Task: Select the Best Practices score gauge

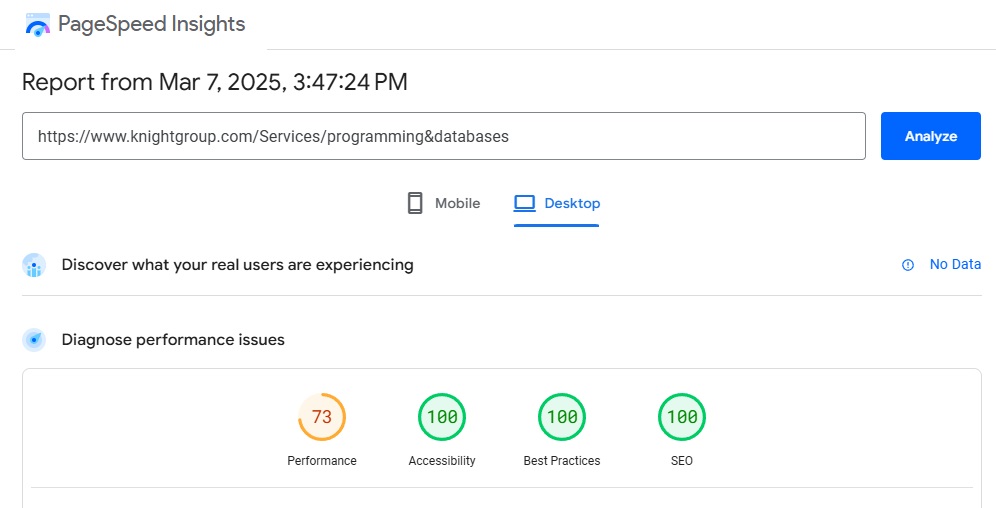Action: (562, 417)
